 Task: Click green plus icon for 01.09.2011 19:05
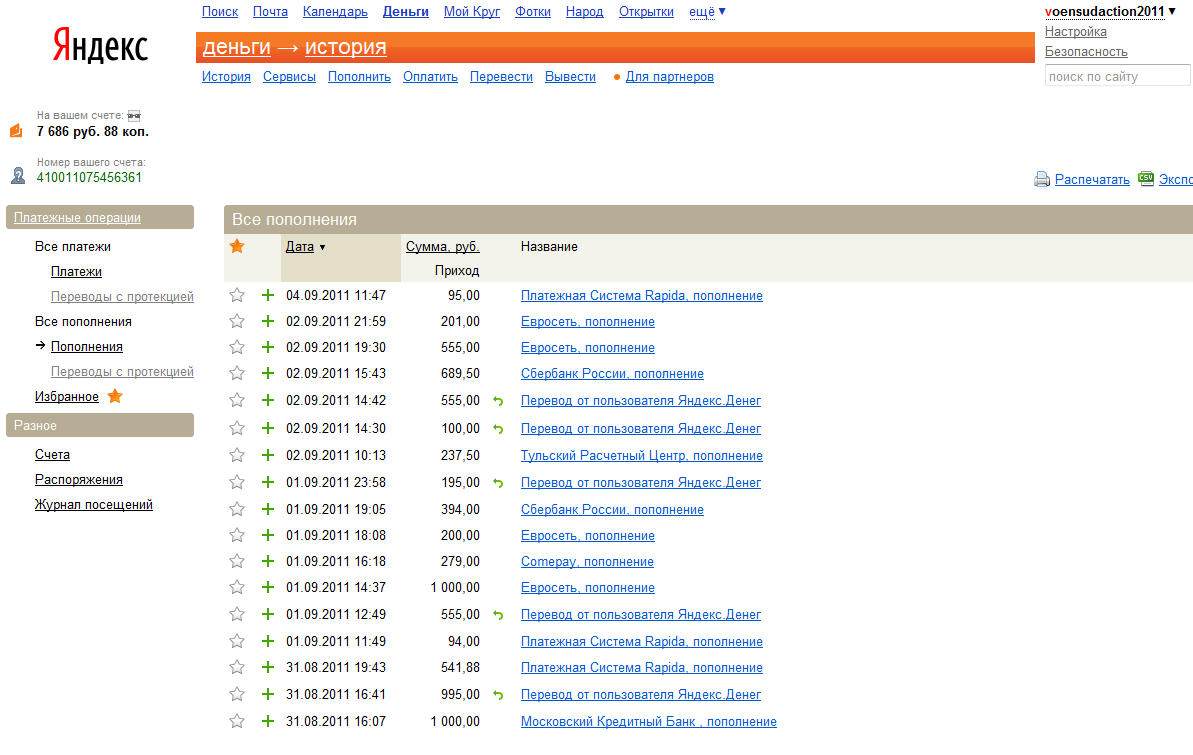[x=268, y=509]
